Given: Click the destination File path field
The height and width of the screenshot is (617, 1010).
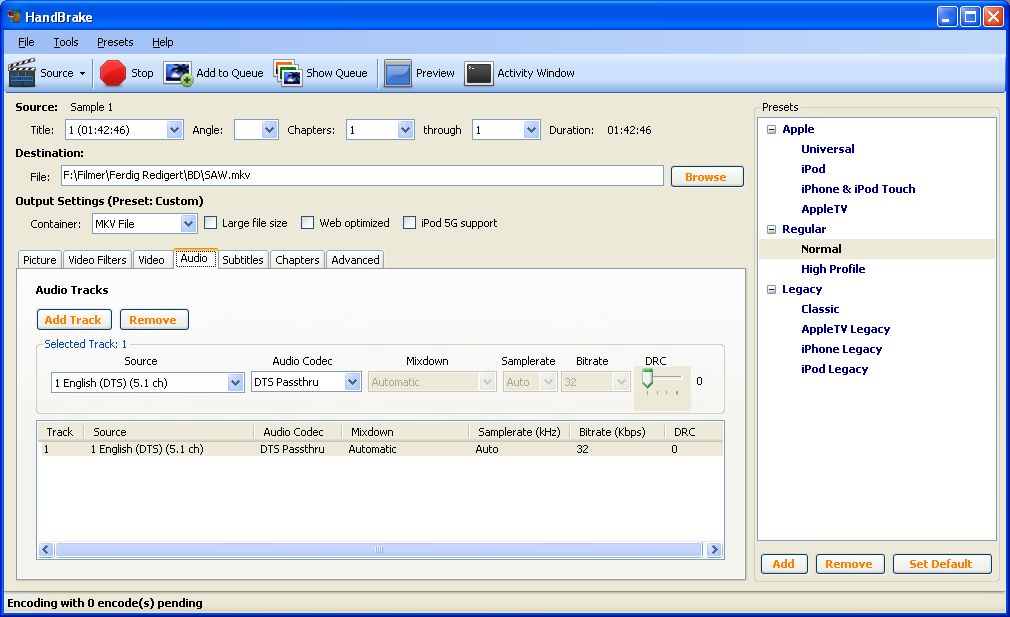Looking at the screenshot, I should (362, 175).
